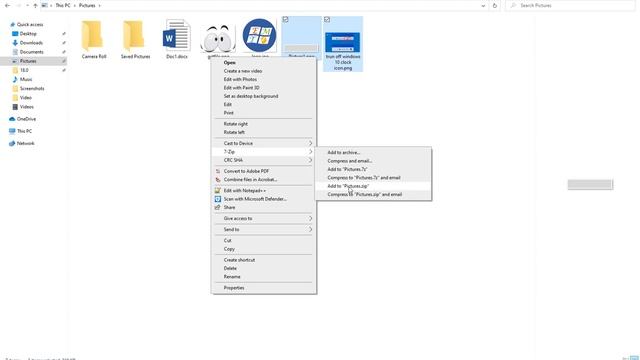Open Documents in the navigation pane
Image resolution: width=640 pixels, height=360 pixels.
[x=31, y=52]
